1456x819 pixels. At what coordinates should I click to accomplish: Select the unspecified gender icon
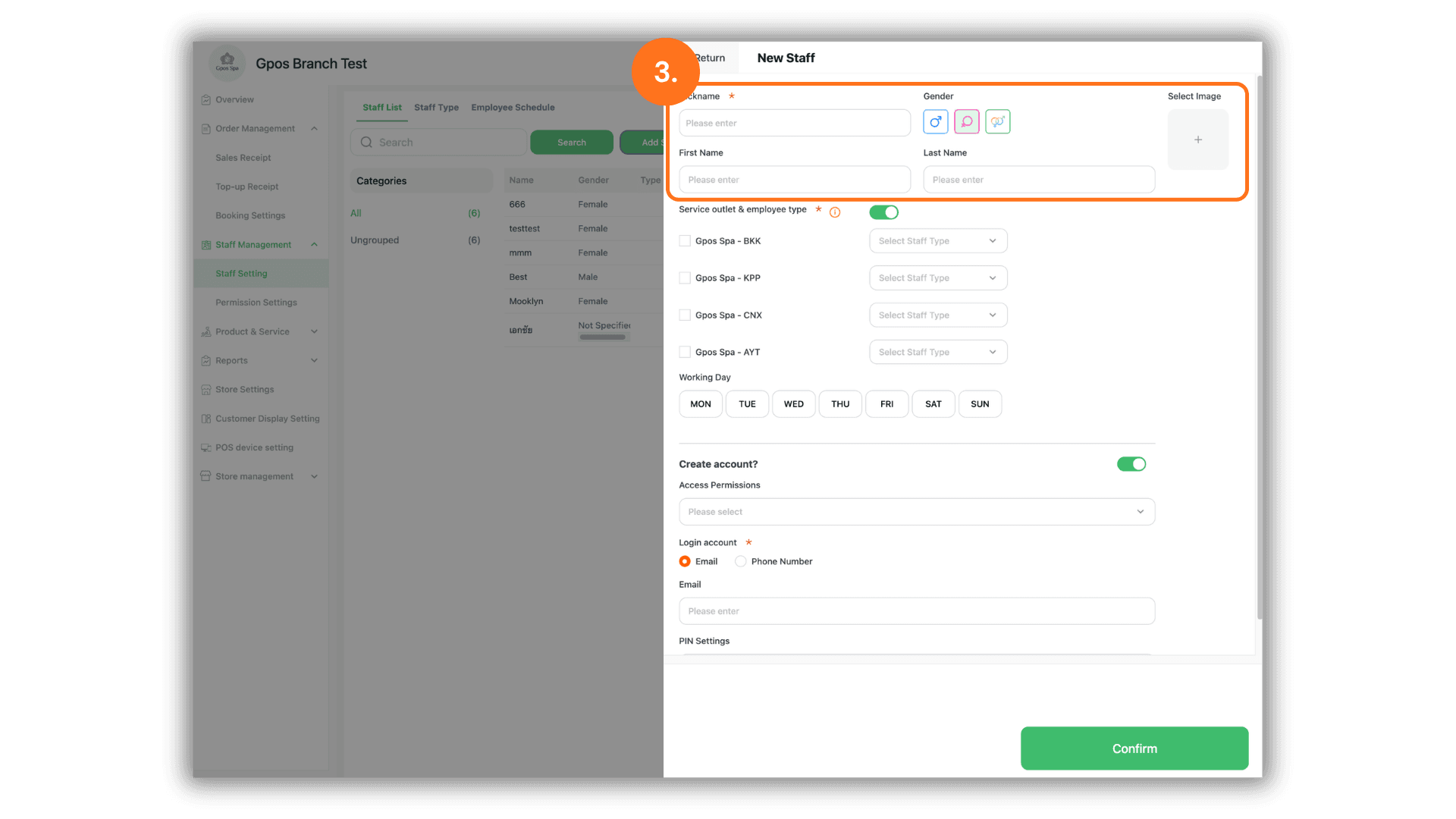pyautogui.click(x=997, y=121)
